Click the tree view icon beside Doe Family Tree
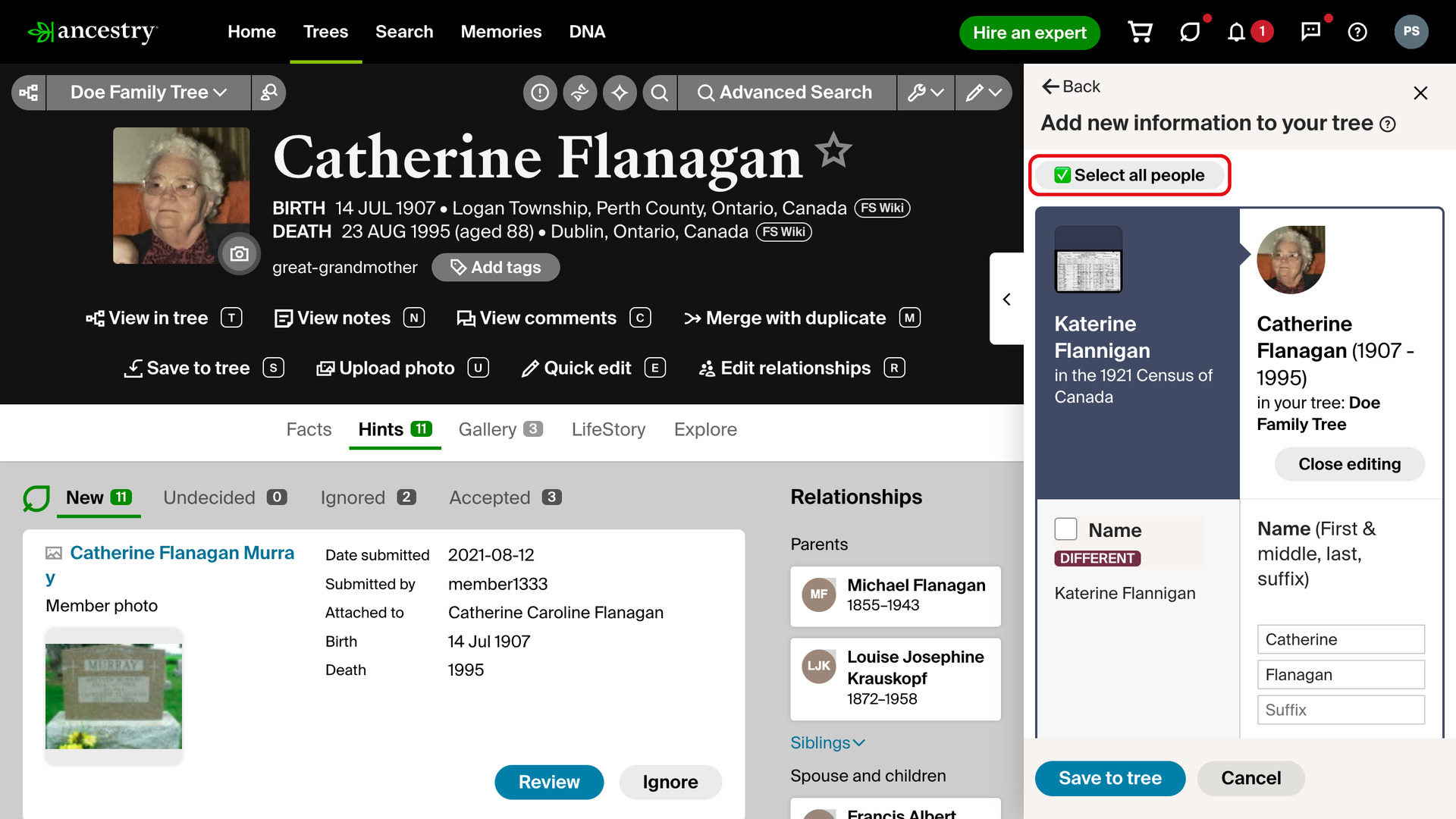The height and width of the screenshot is (819, 1456). [x=29, y=93]
